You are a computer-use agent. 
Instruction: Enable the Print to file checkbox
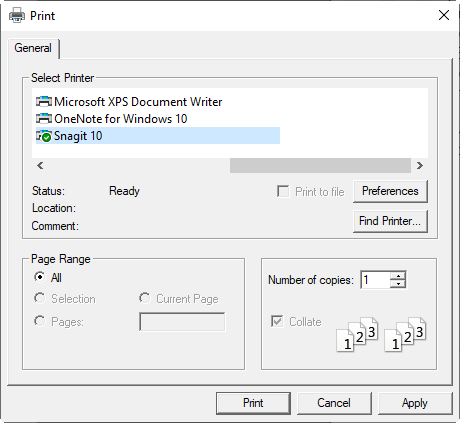(x=283, y=191)
